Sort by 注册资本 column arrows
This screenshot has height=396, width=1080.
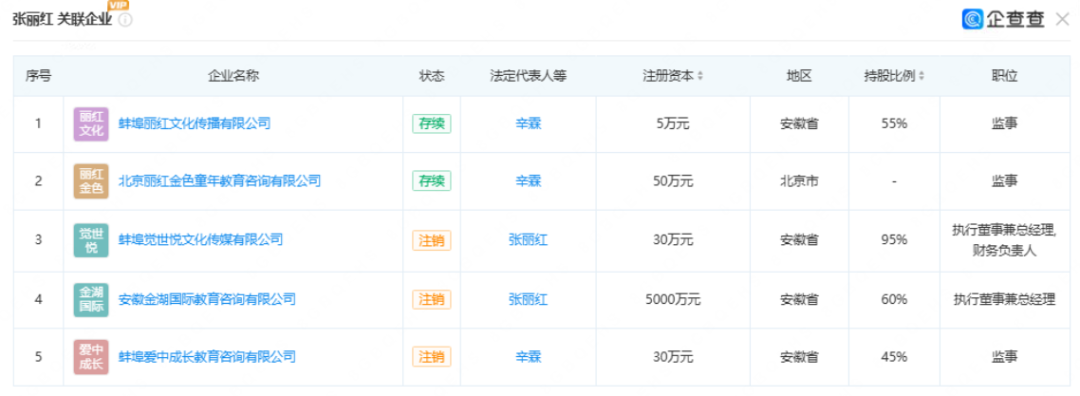[700, 76]
